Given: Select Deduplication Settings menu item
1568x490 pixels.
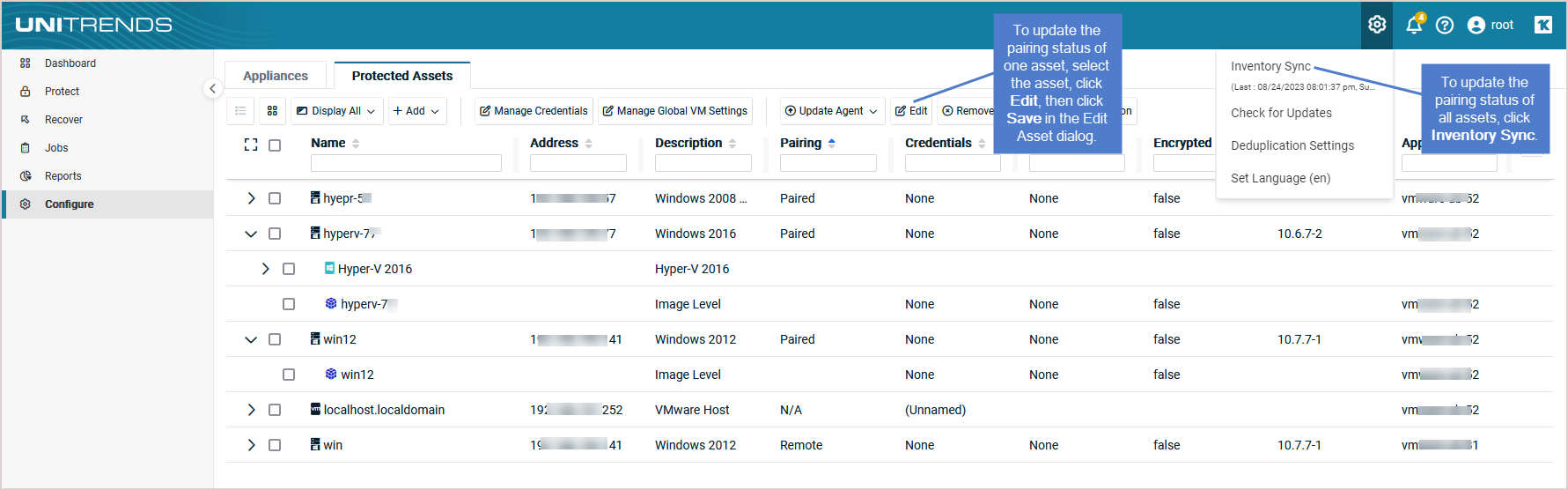Looking at the screenshot, I should tap(1292, 145).
